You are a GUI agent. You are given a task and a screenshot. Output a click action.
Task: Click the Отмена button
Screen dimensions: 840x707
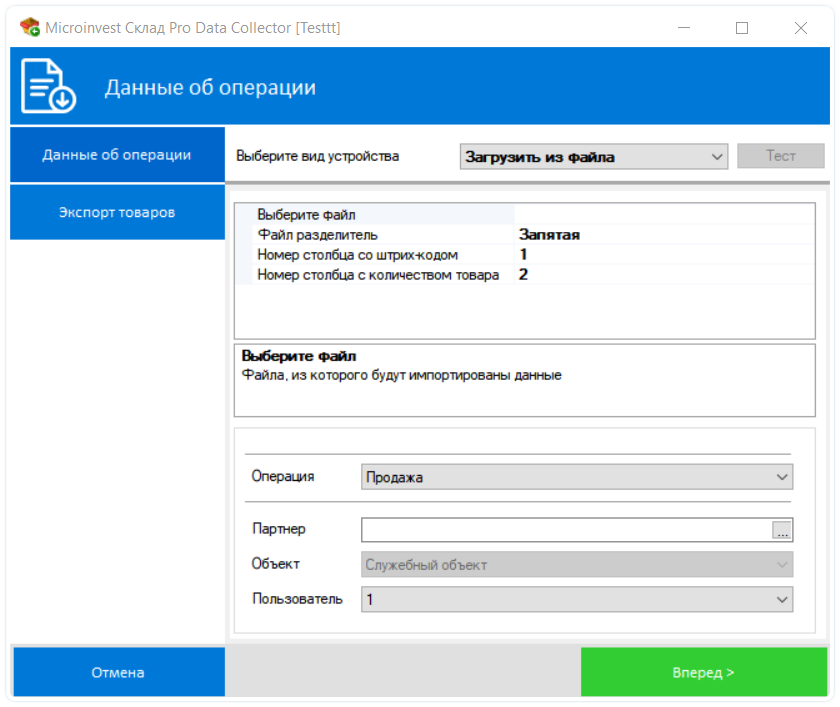point(119,672)
